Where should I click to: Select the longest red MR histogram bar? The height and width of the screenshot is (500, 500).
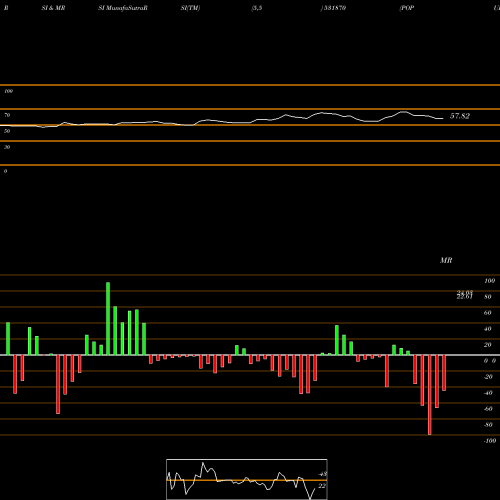(430, 395)
